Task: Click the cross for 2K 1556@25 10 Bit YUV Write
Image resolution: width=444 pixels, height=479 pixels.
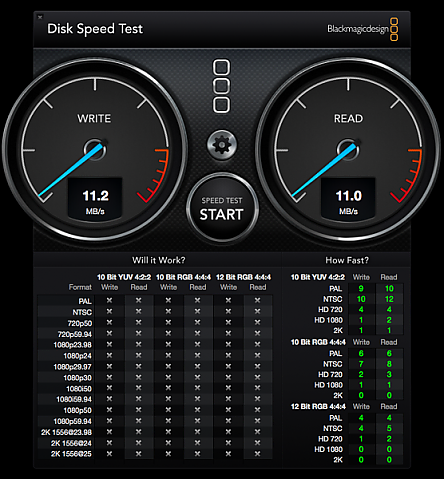Action: [x=109, y=453]
